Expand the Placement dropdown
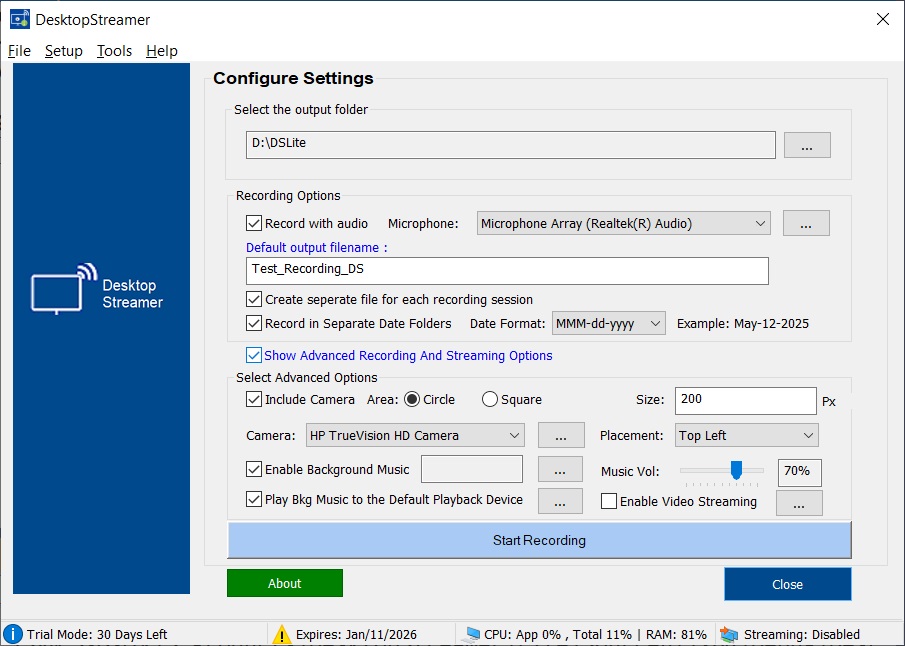905x646 pixels. (808, 436)
